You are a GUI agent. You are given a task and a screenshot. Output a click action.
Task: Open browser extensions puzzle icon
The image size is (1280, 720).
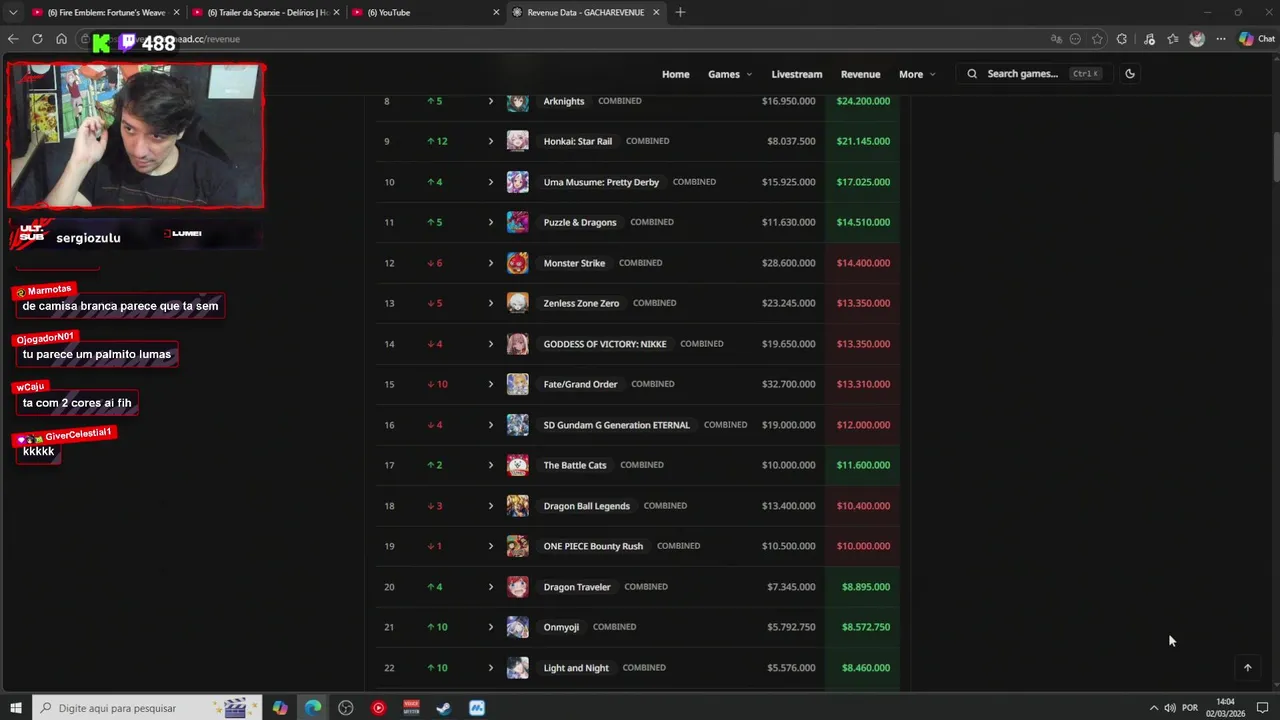1122,39
